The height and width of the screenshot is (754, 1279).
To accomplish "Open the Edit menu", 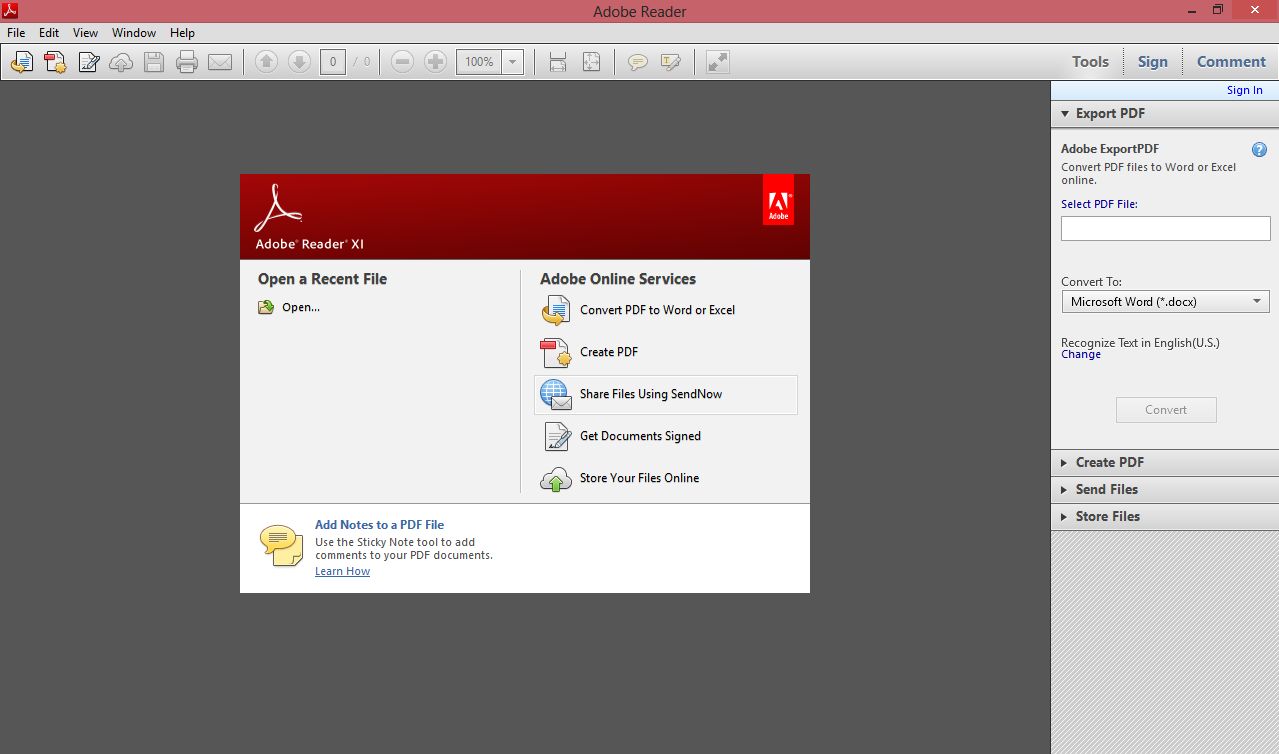I will (49, 33).
